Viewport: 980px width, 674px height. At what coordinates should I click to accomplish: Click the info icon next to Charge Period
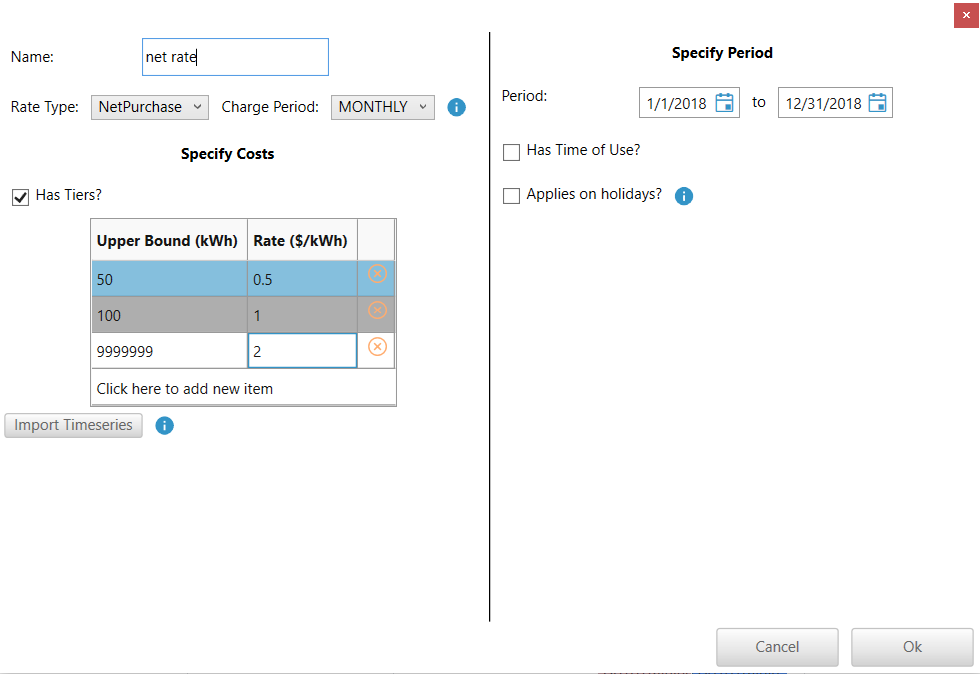457,107
